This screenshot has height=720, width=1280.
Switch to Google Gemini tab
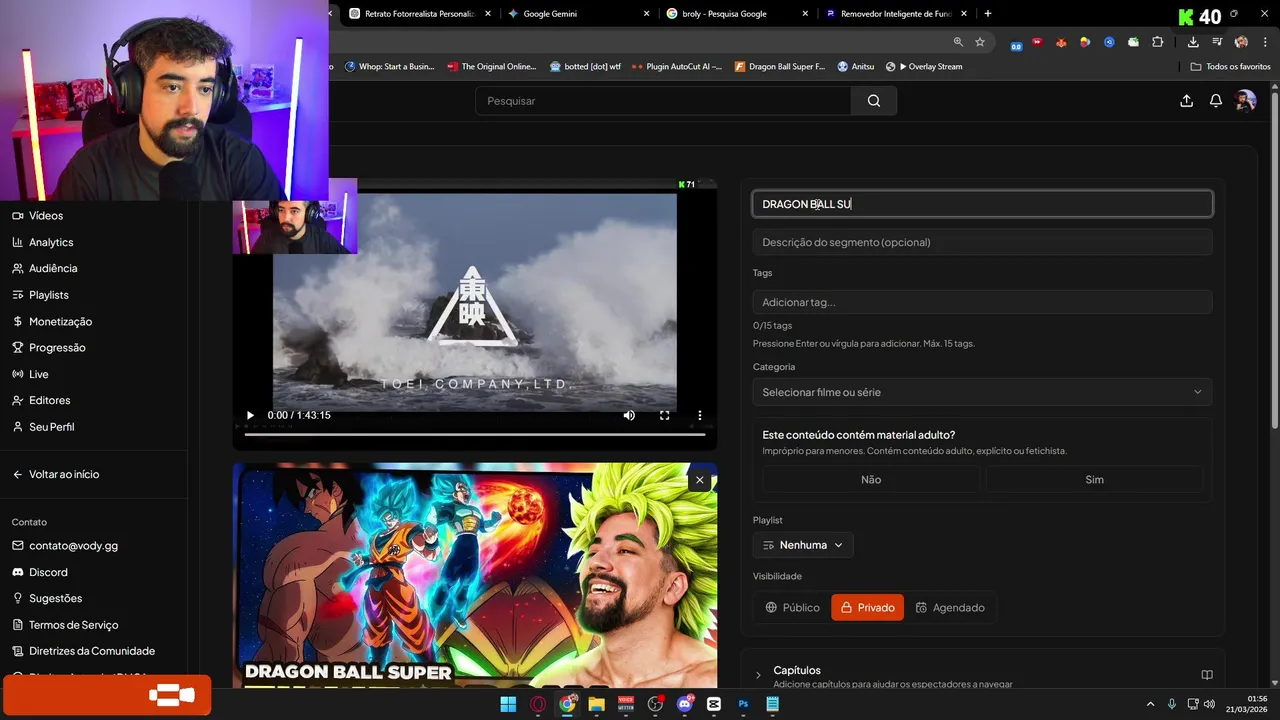point(550,14)
